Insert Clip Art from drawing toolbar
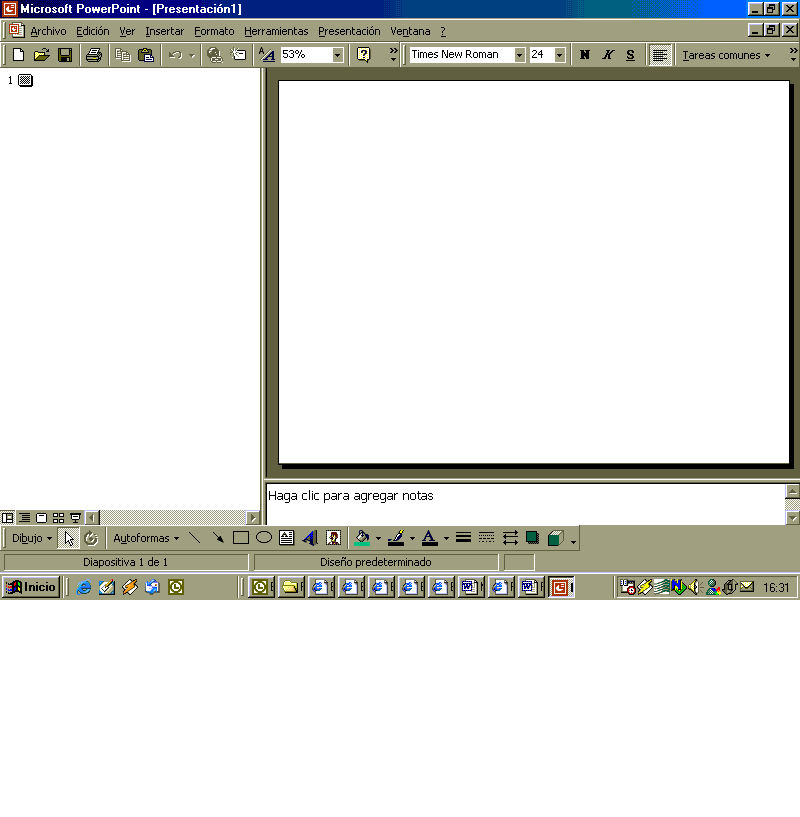Viewport: 800px width, 817px height. point(333,538)
